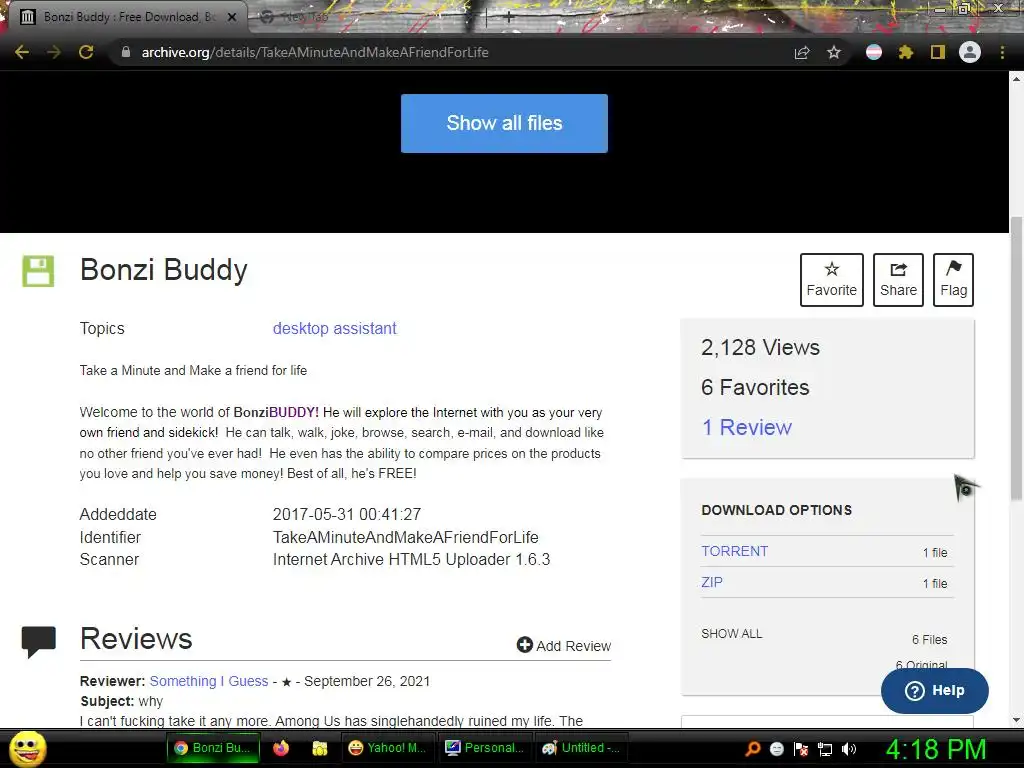The height and width of the screenshot is (768, 1024).
Task: Click the Show all files button
Action: coord(504,123)
